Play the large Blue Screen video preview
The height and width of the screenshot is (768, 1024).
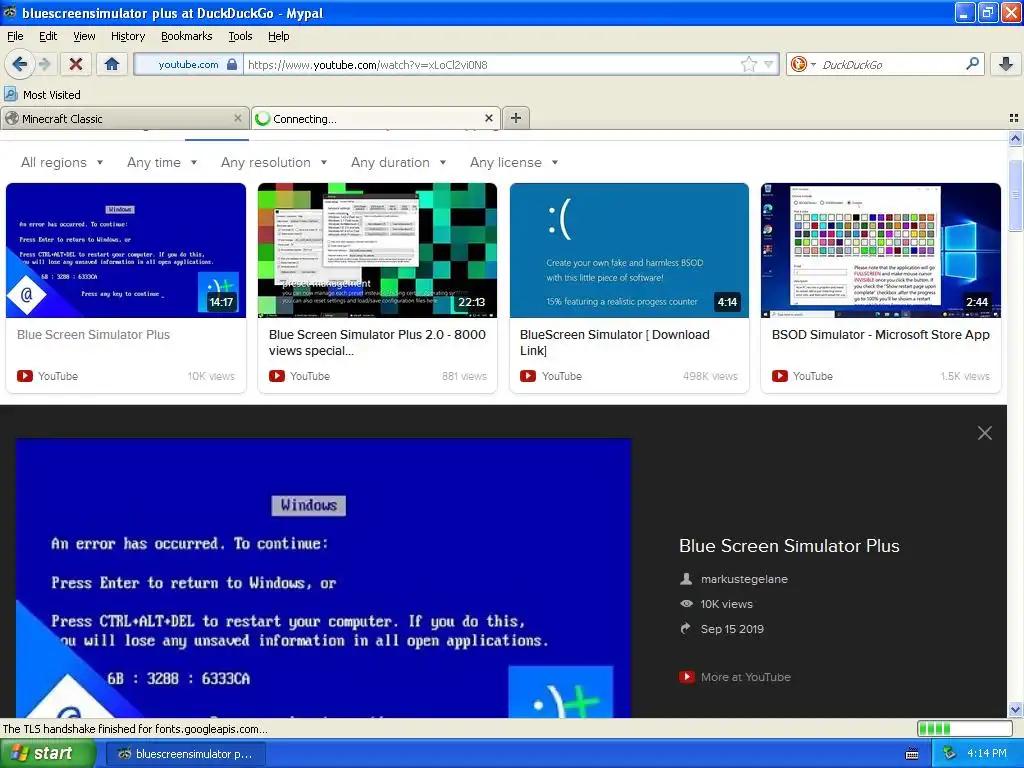click(x=323, y=578)
